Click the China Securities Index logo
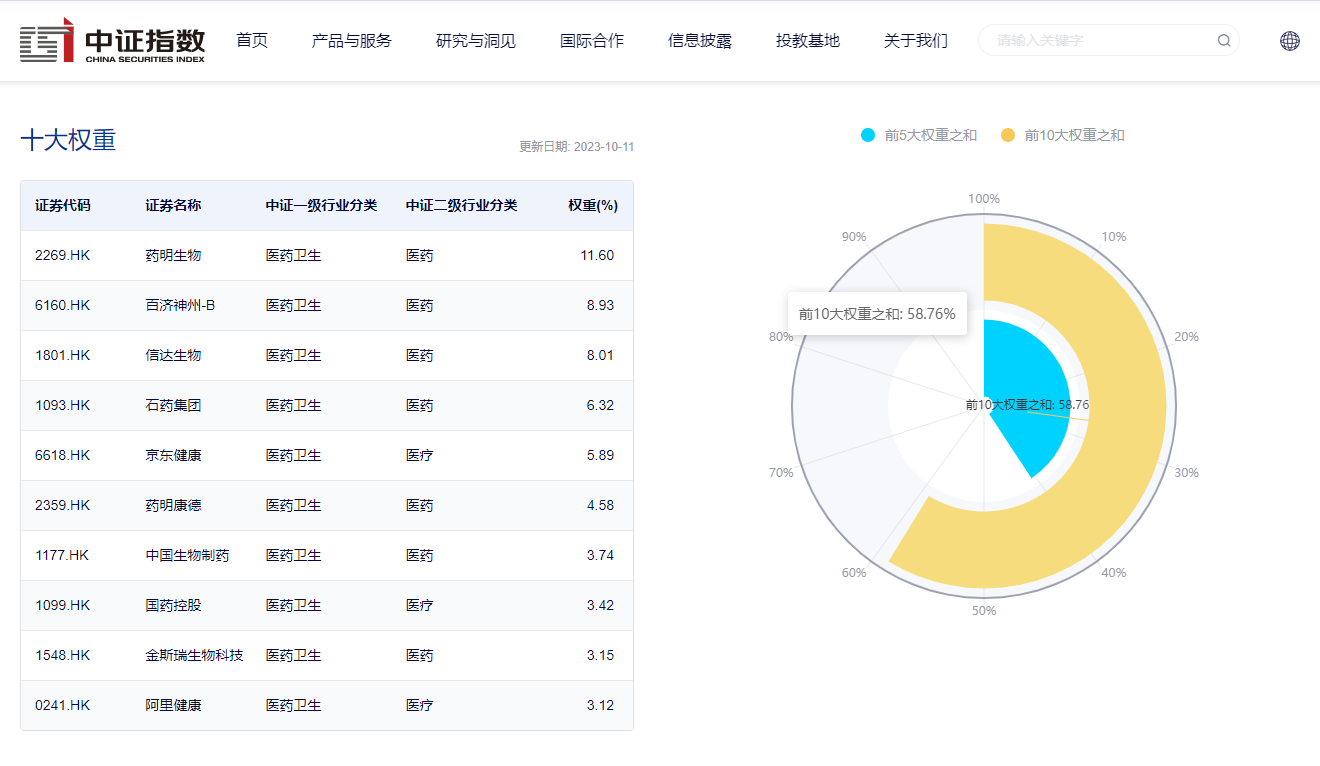The image size is (1320, 766). (113, 41)
